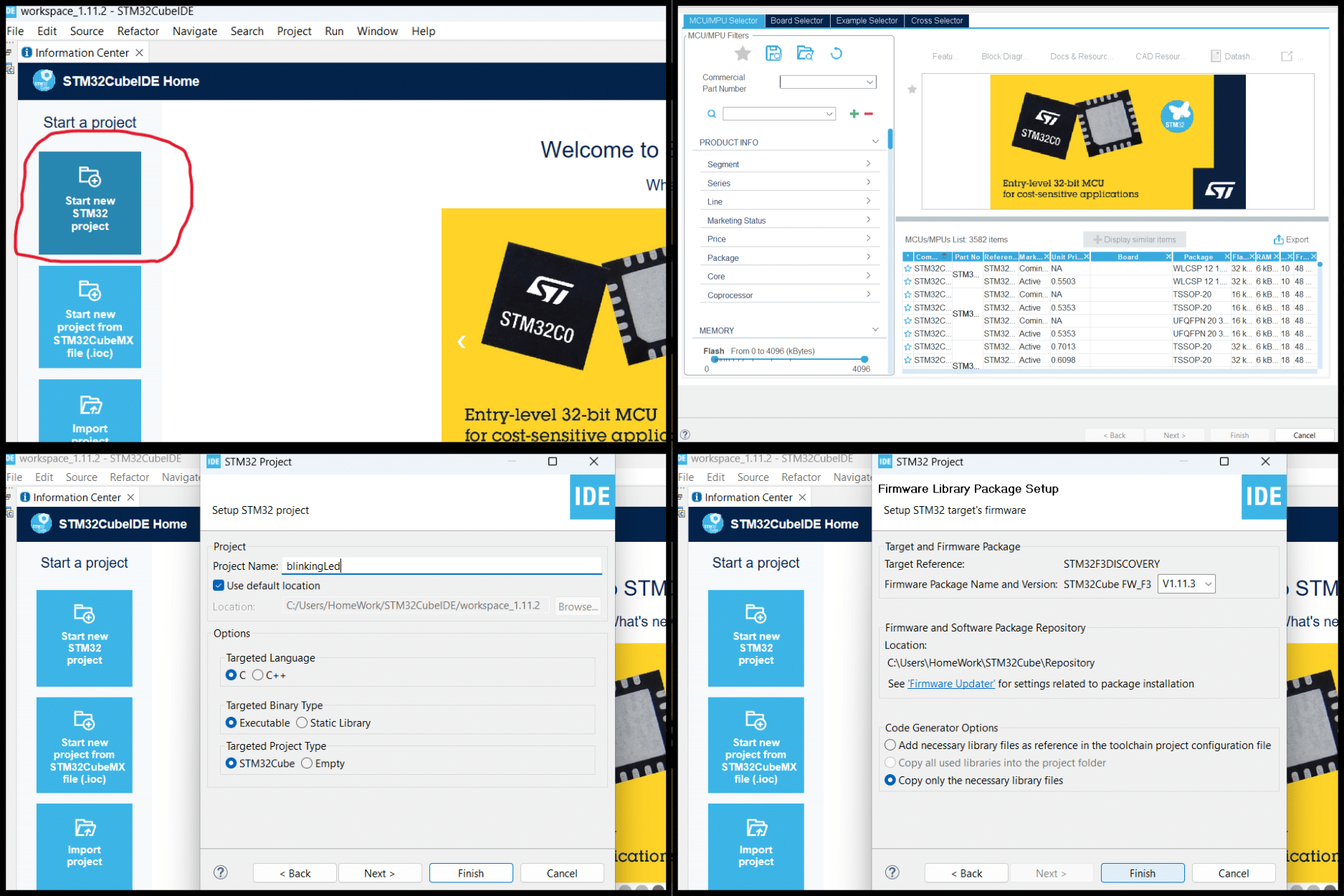Click Finish in the Setup STM32 project dialog
This screenshot has width=1344, height=896.
(x=471, y=873)
